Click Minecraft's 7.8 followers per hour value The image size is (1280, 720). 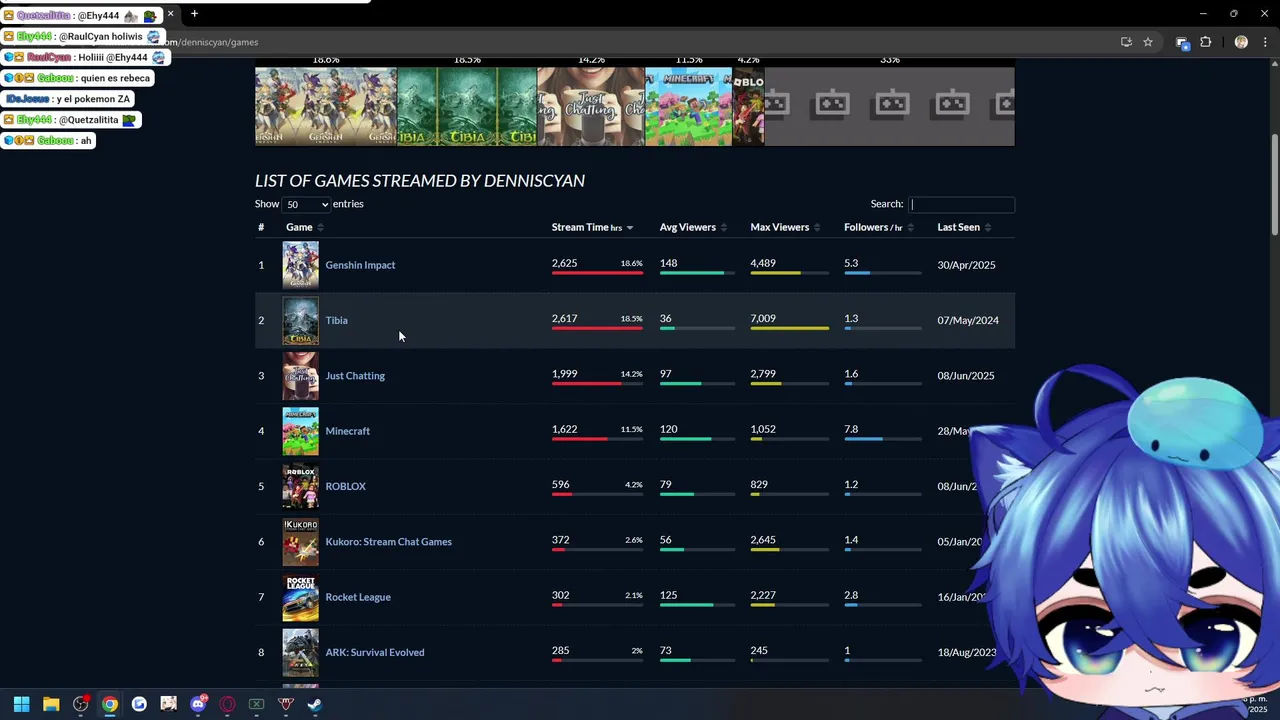[851, 429]
